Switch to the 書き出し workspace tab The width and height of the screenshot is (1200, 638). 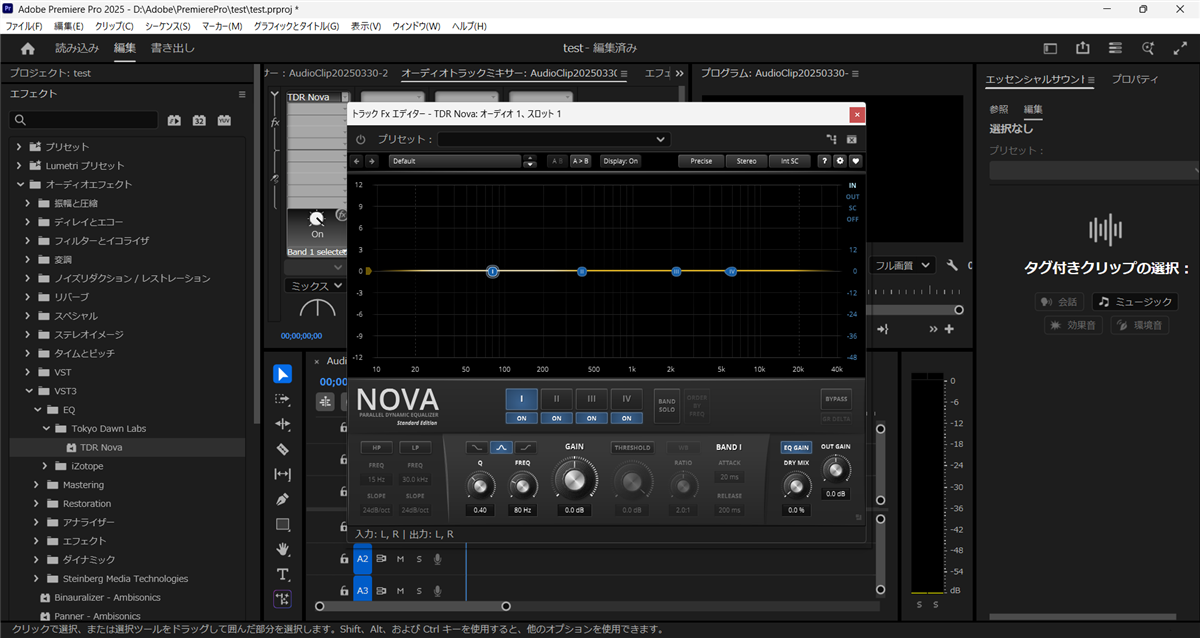(172, 48)
